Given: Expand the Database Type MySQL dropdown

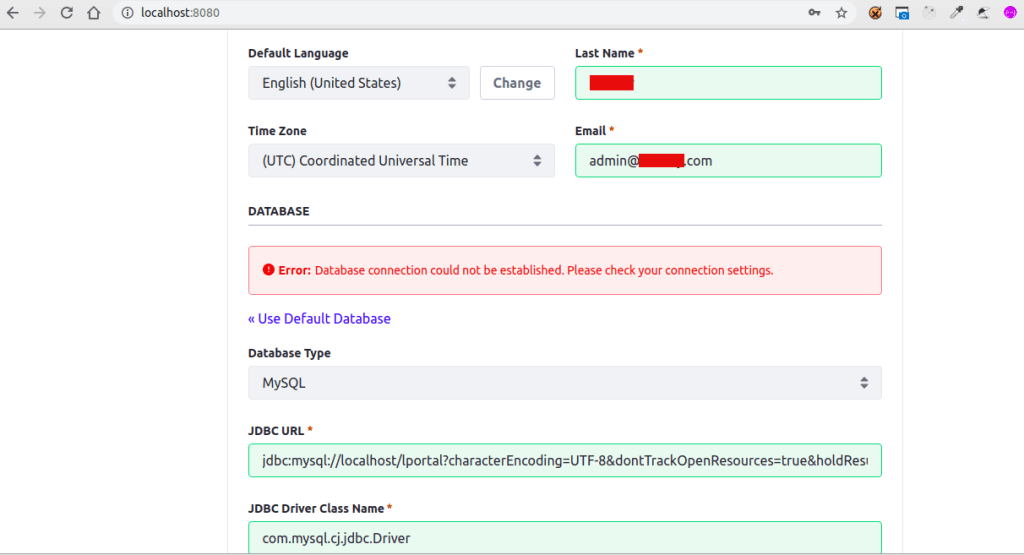Looking at the screenshot, I should (x=564, y=382).
